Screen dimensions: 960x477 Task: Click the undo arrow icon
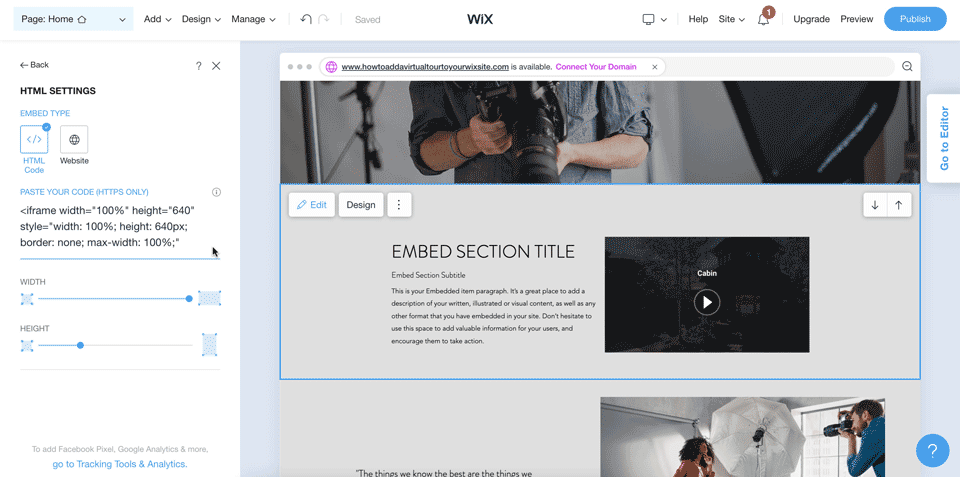click(306, 19)
